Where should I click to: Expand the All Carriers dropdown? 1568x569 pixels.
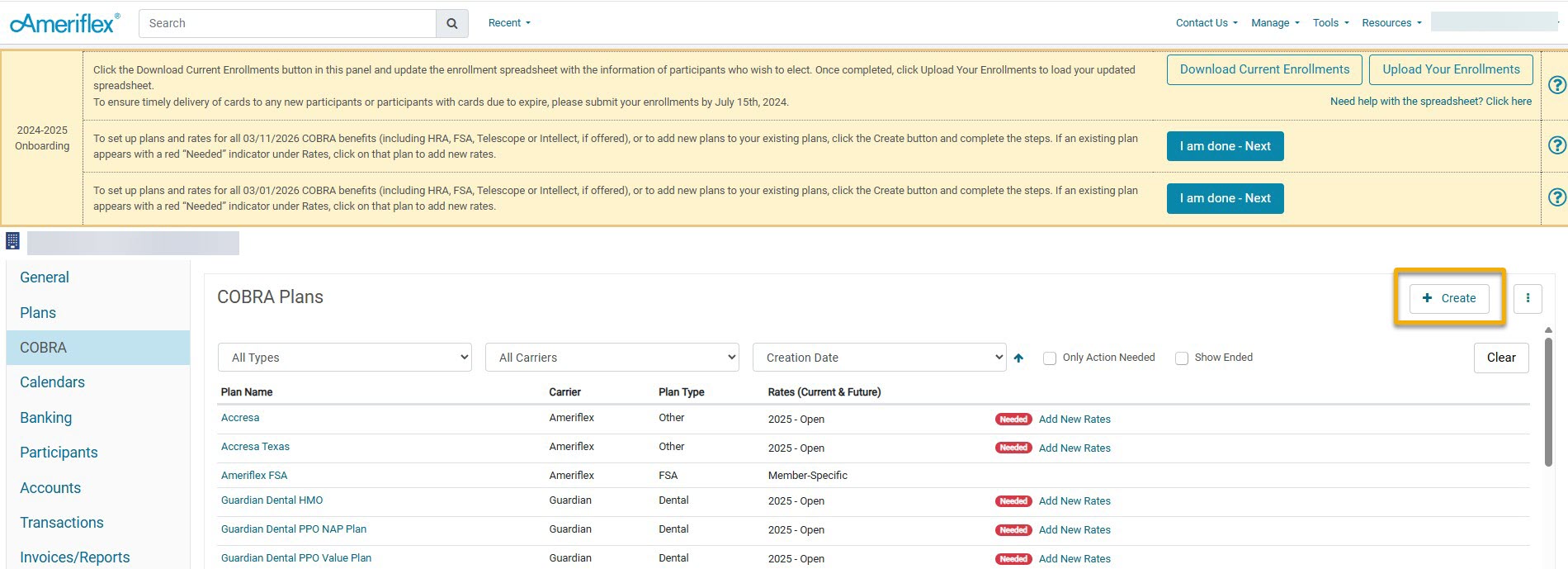pos(612,358)
